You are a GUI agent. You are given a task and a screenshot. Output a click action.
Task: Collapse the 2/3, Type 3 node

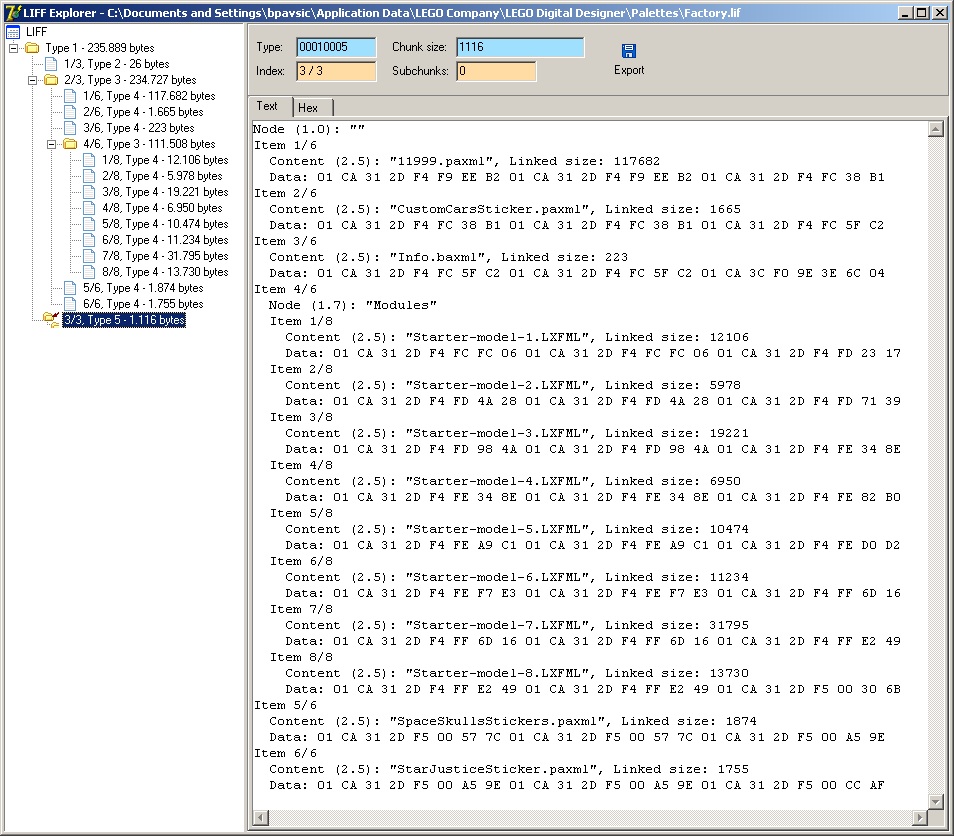32,80
